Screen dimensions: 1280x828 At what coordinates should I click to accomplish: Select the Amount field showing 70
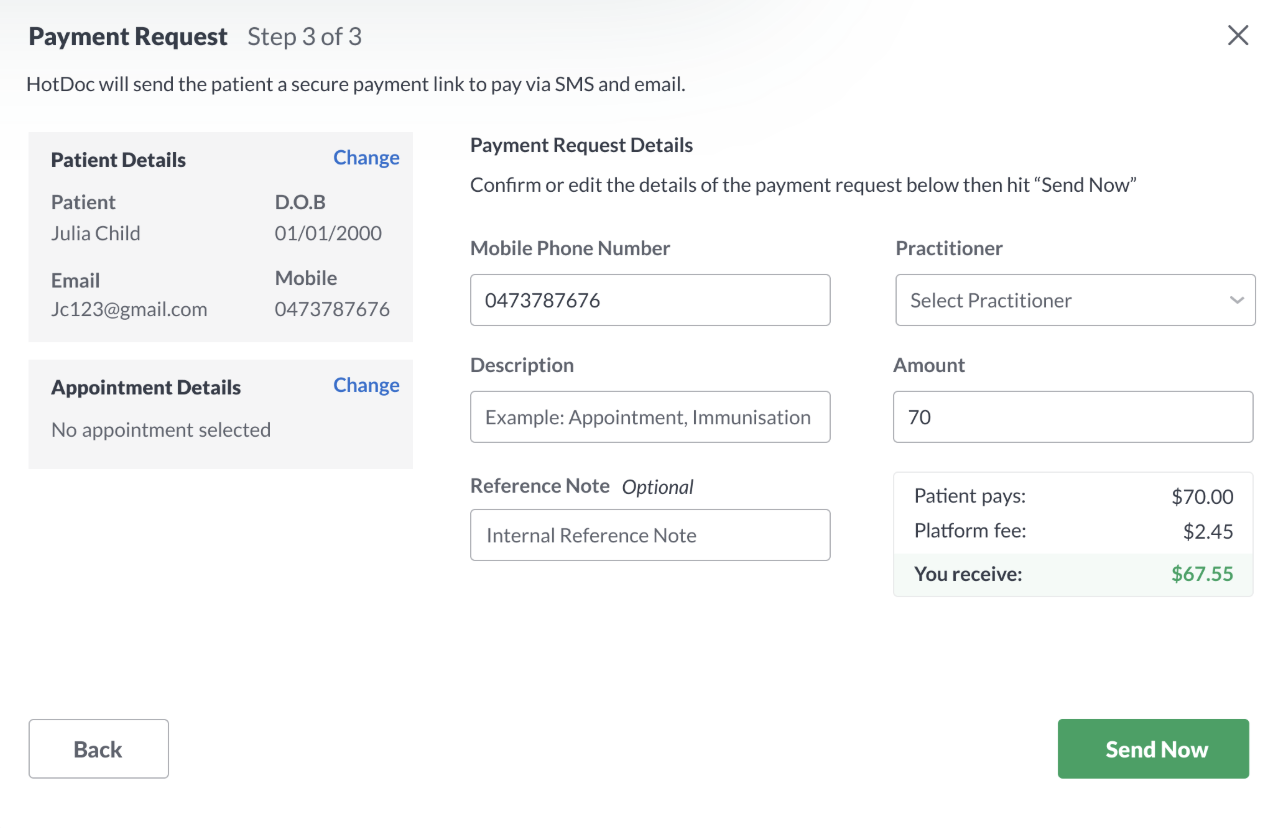click(1073, 417)
